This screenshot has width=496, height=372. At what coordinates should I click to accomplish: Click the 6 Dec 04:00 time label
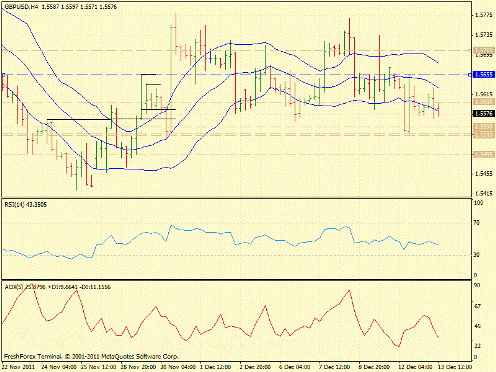(295, 367)
